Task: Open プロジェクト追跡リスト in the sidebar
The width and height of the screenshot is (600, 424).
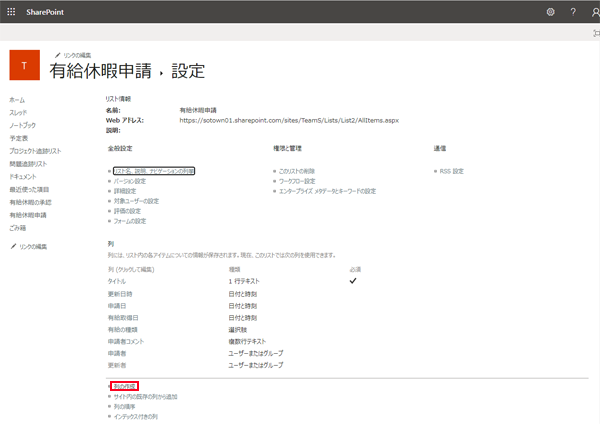Action: coord(35,151)
